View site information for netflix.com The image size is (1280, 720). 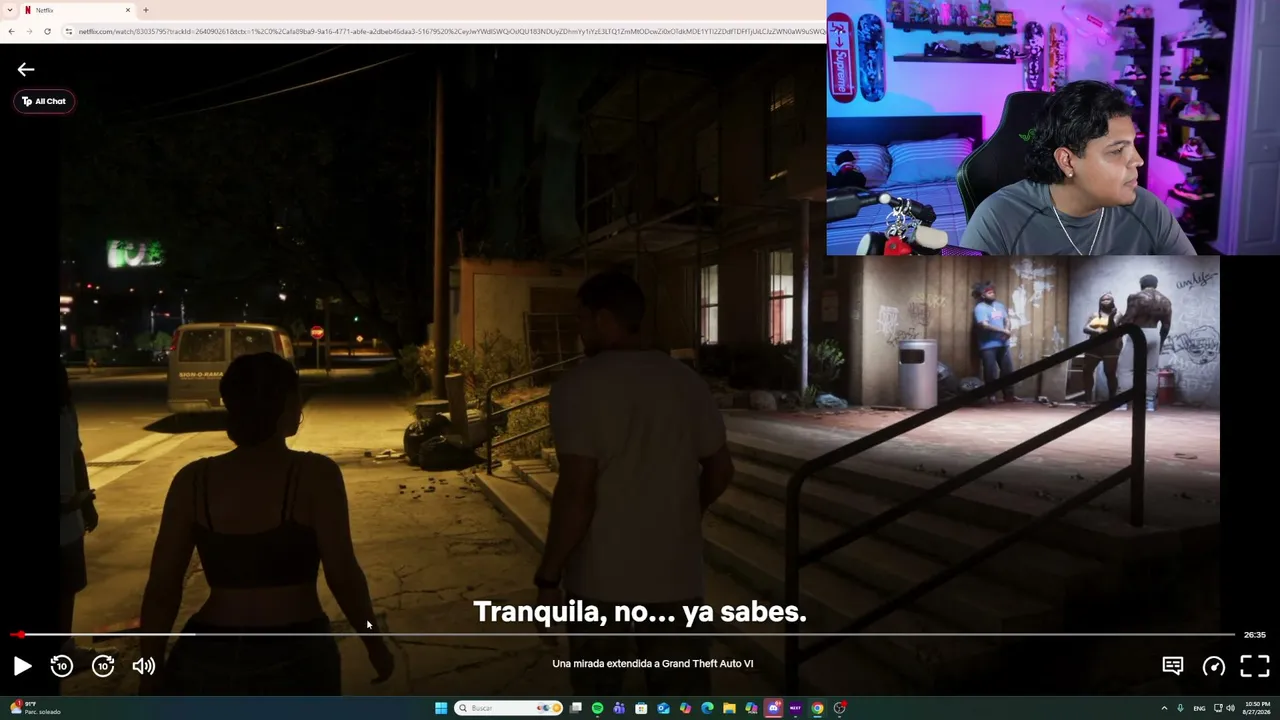click(68, 31)
